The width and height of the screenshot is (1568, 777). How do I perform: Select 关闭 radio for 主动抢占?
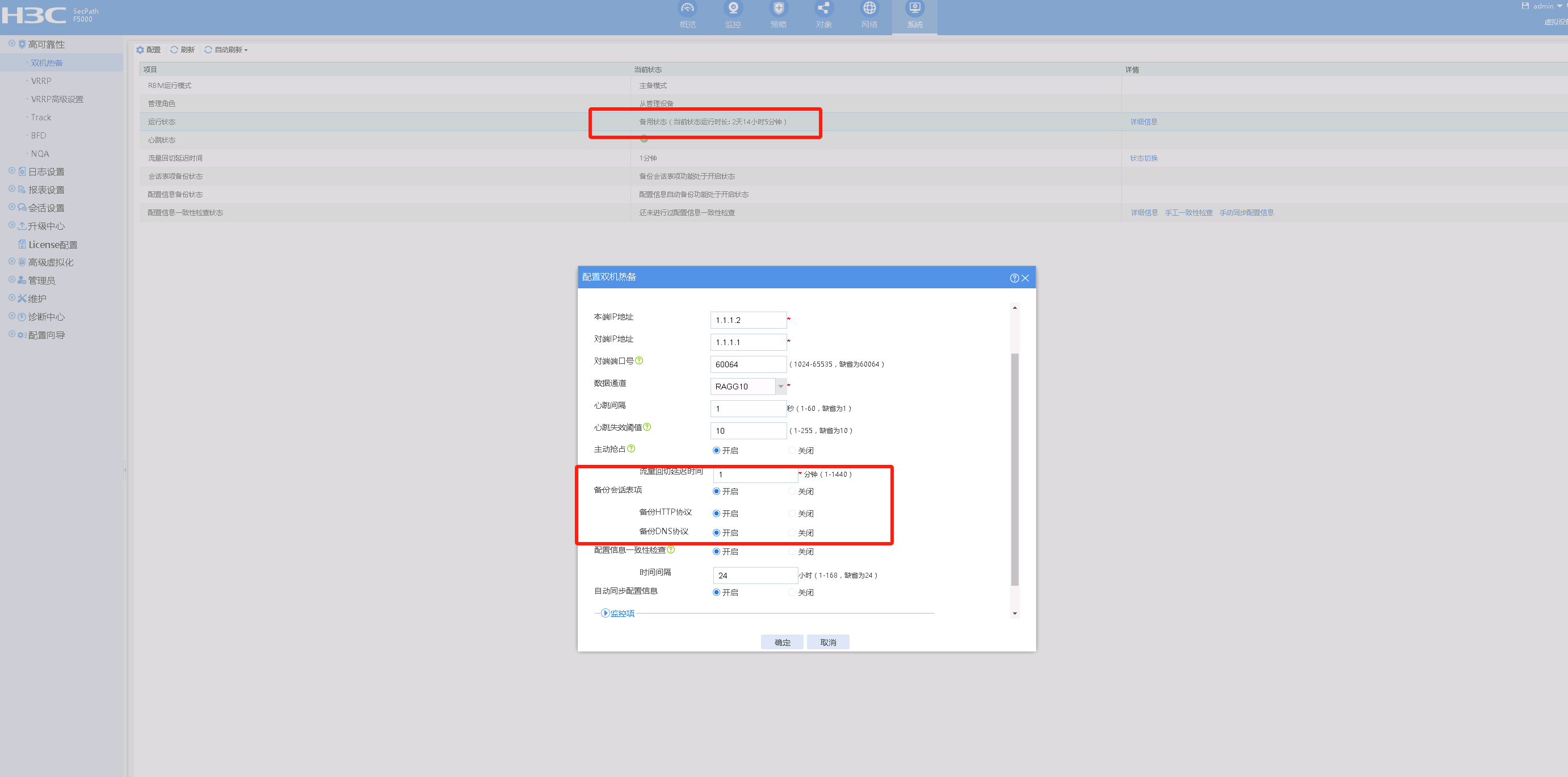791,451
